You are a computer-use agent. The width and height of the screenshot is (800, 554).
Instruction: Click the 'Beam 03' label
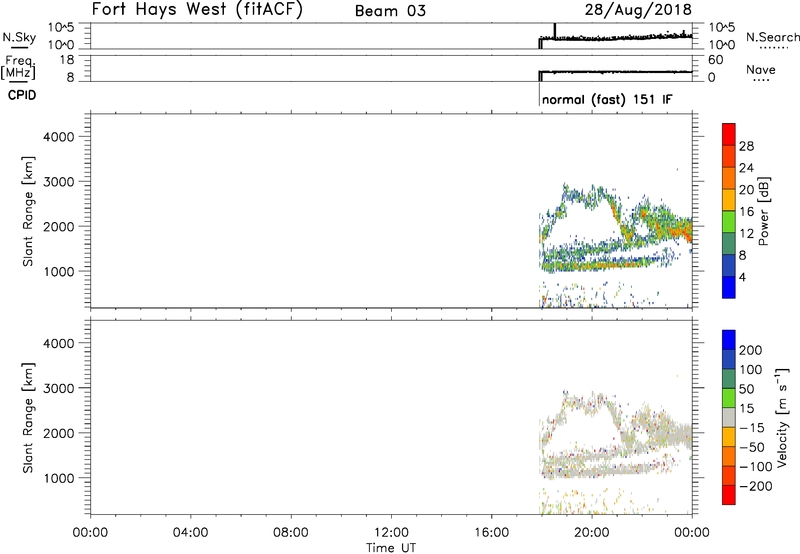tap(390, 11)
